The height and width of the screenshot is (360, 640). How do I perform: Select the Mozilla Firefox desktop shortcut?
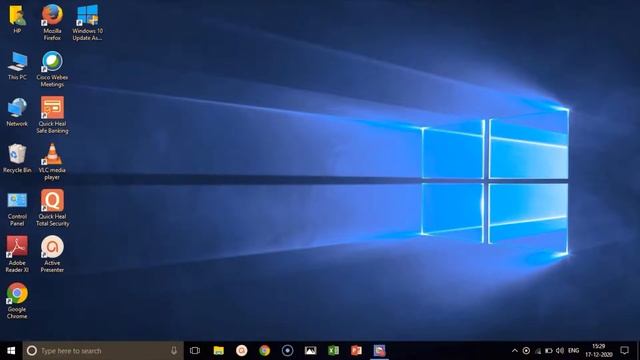(52, 22)
